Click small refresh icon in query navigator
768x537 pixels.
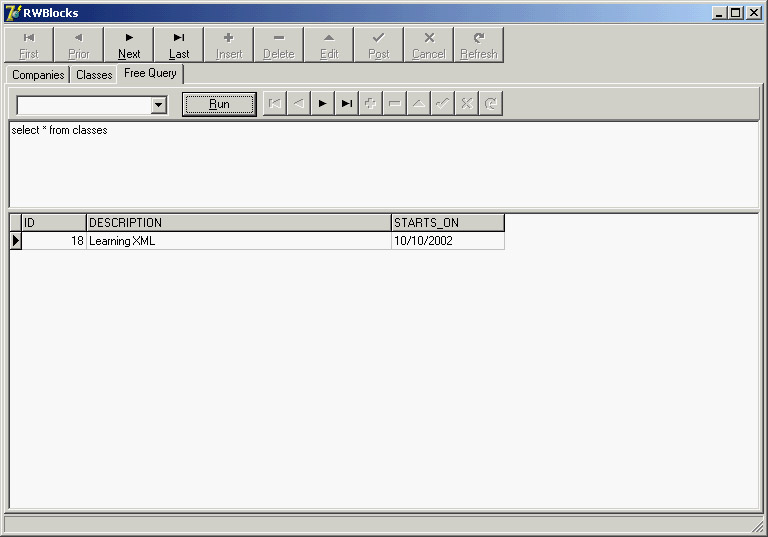[x=490, y=104]
